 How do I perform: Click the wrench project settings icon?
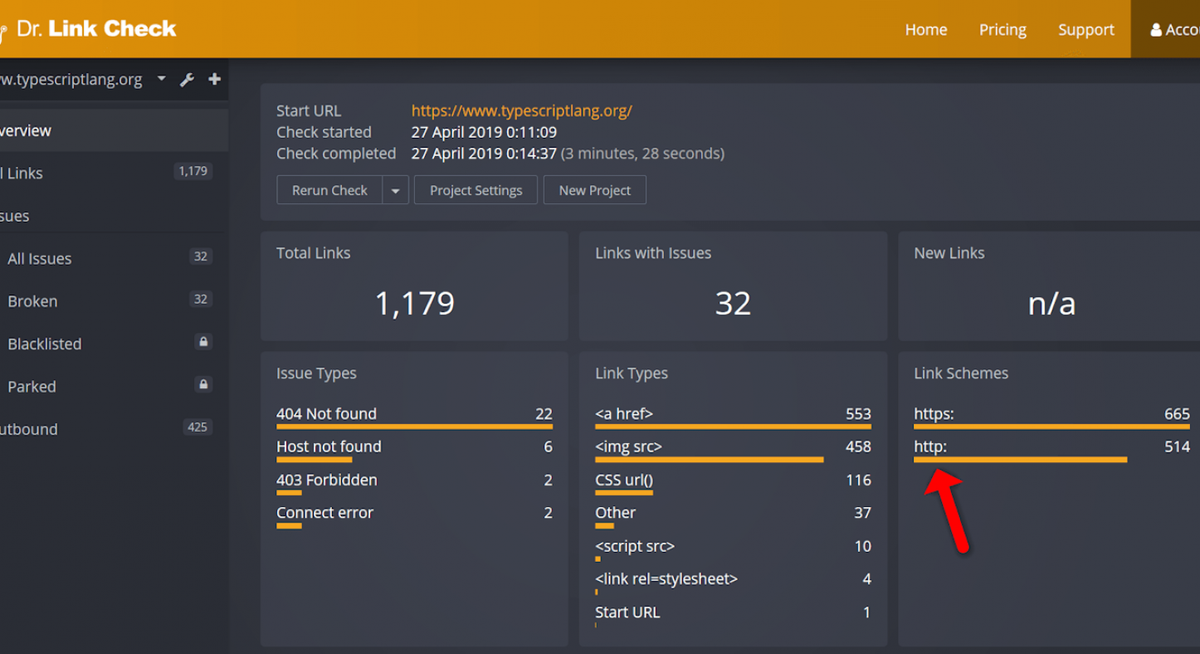tap(187, 80)
